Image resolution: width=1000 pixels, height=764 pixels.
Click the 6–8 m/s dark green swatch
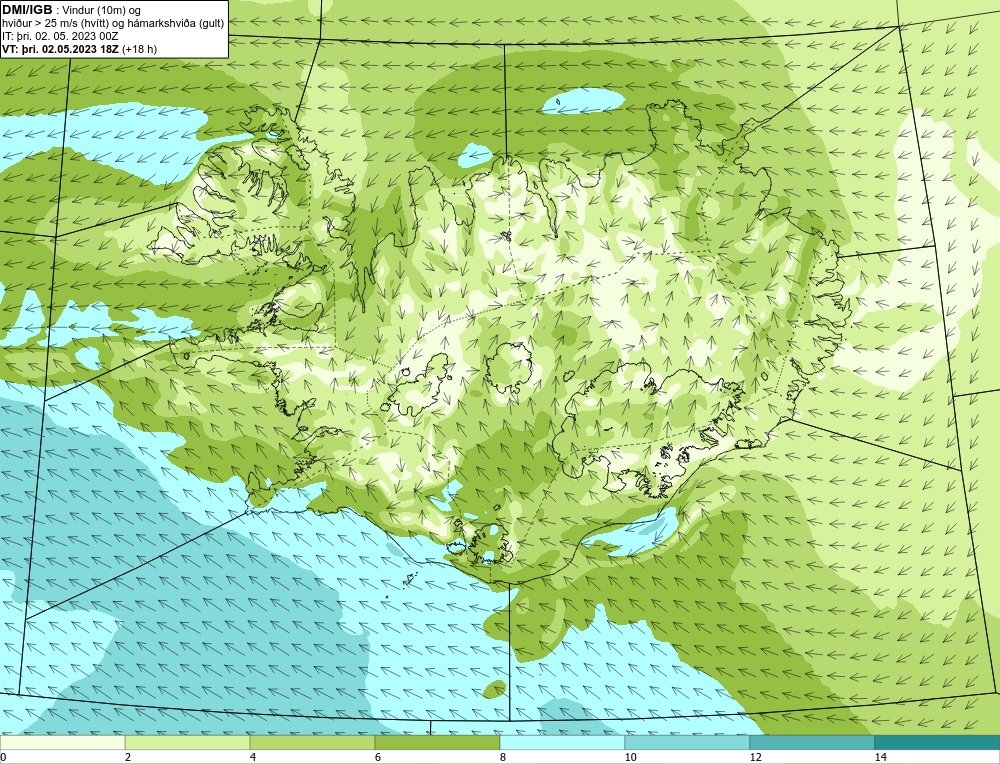point(438,742)
